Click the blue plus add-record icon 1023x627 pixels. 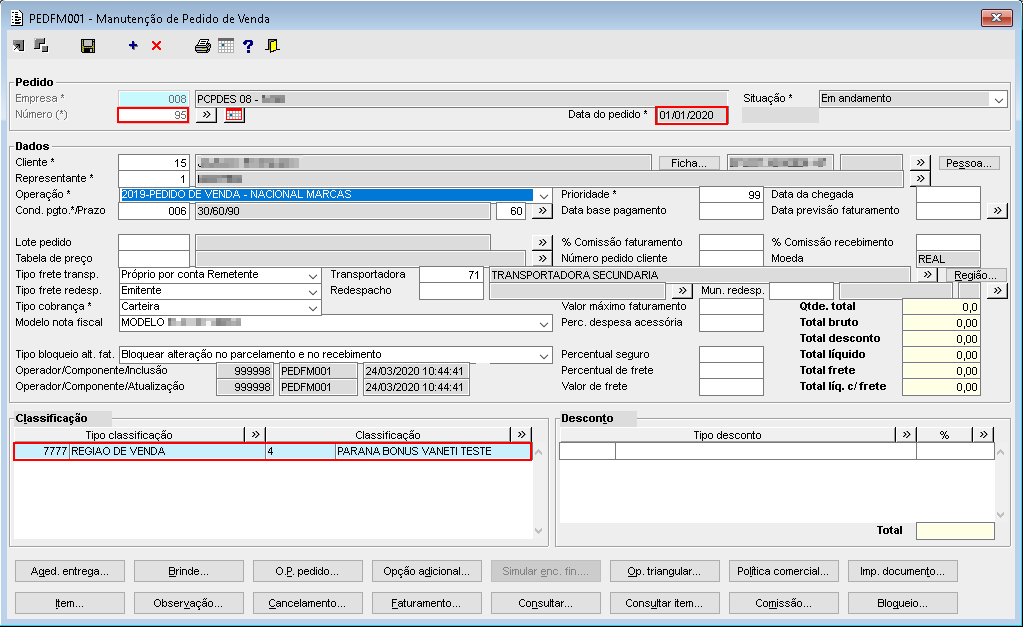click(x=133, y=46)
